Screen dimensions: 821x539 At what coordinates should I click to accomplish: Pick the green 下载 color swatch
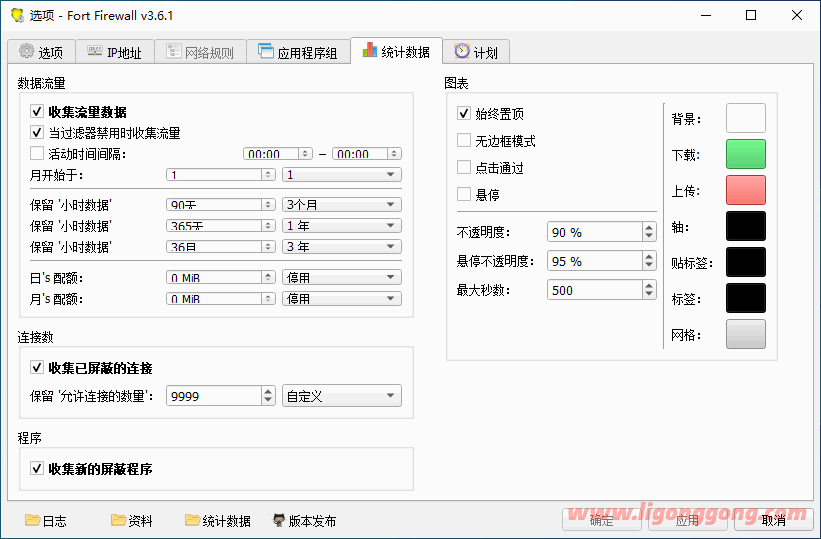tap(745, 154)
